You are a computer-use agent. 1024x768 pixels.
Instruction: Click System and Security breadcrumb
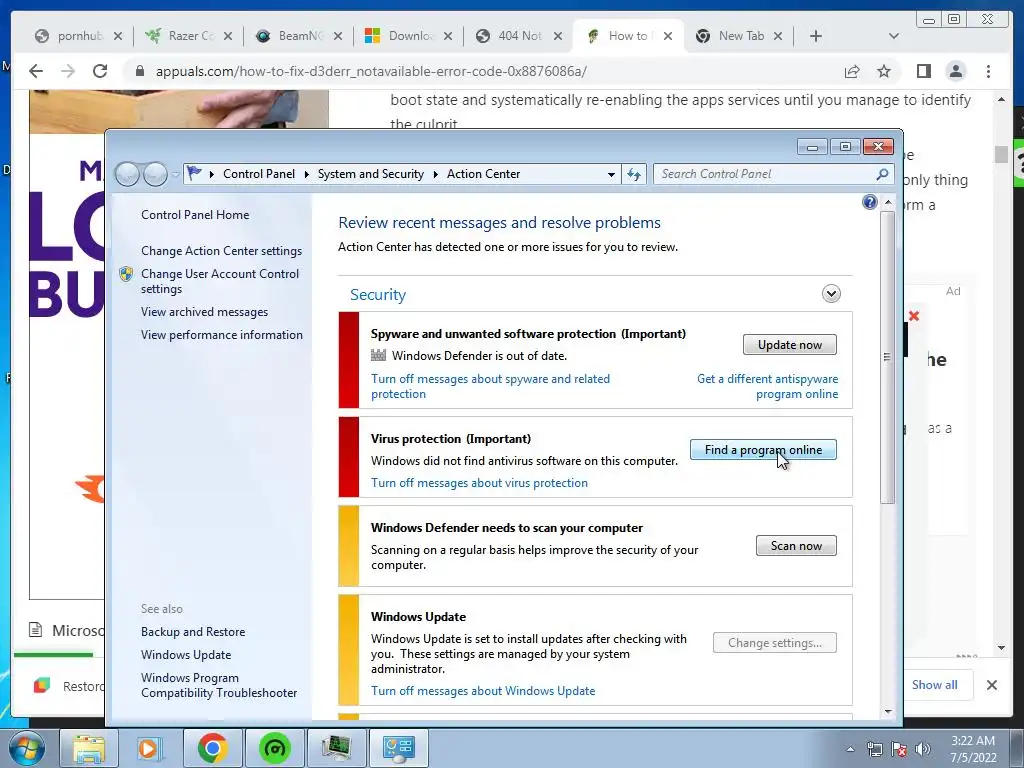point(371,174)
